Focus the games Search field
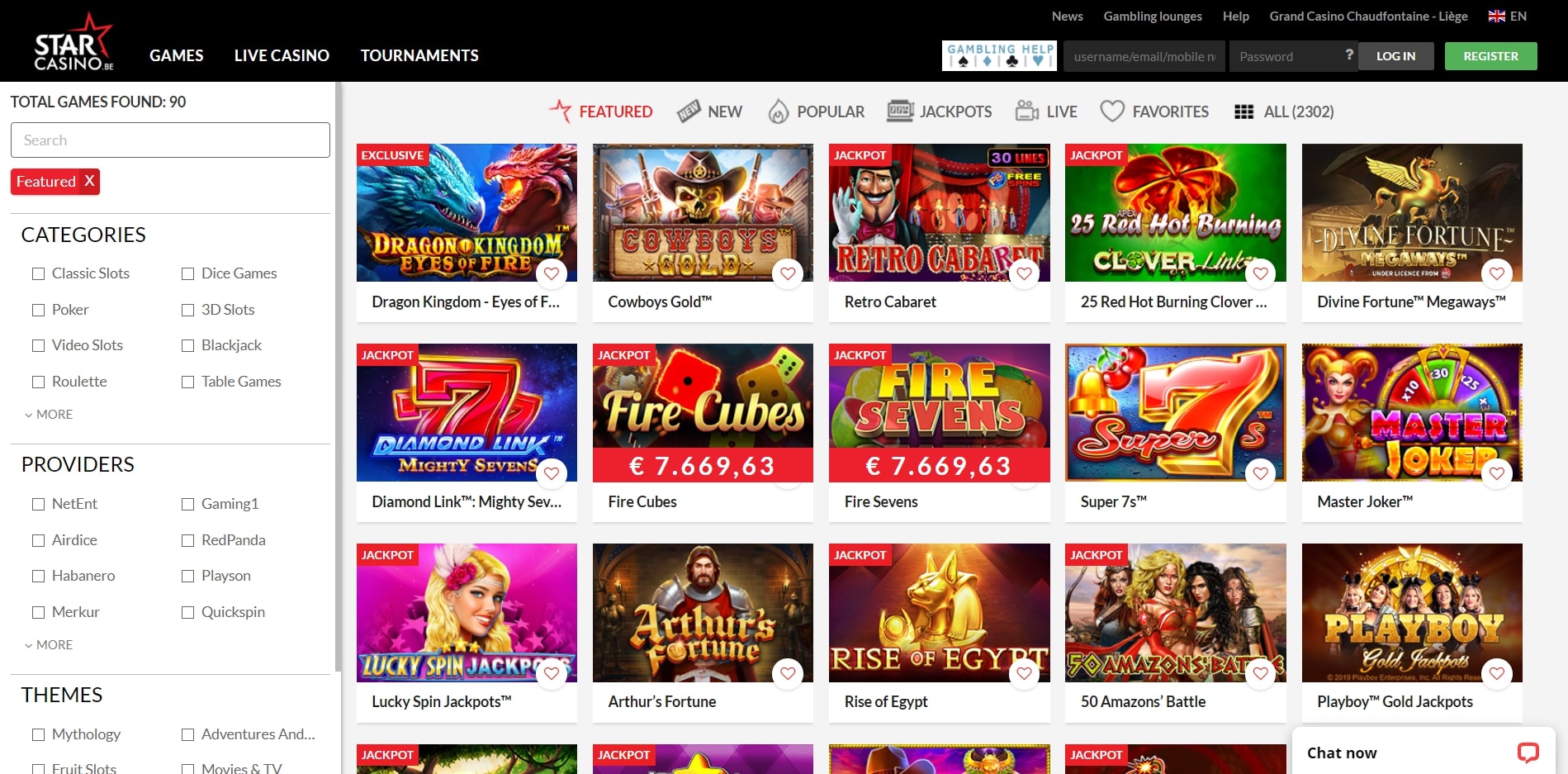1568x774 pixels. pyautogui.click(x=170, y=140)
